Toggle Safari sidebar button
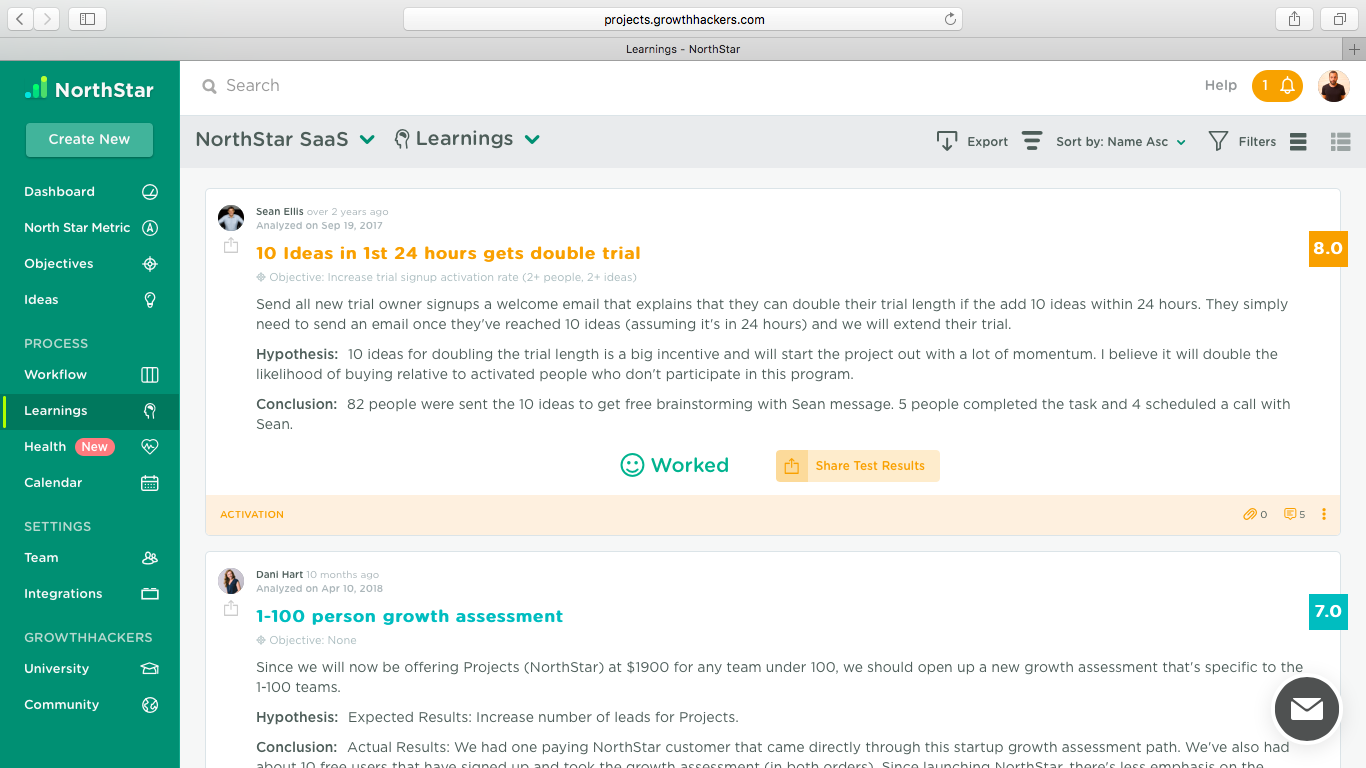The image size is (1366, 768). [x=87, y=18]
